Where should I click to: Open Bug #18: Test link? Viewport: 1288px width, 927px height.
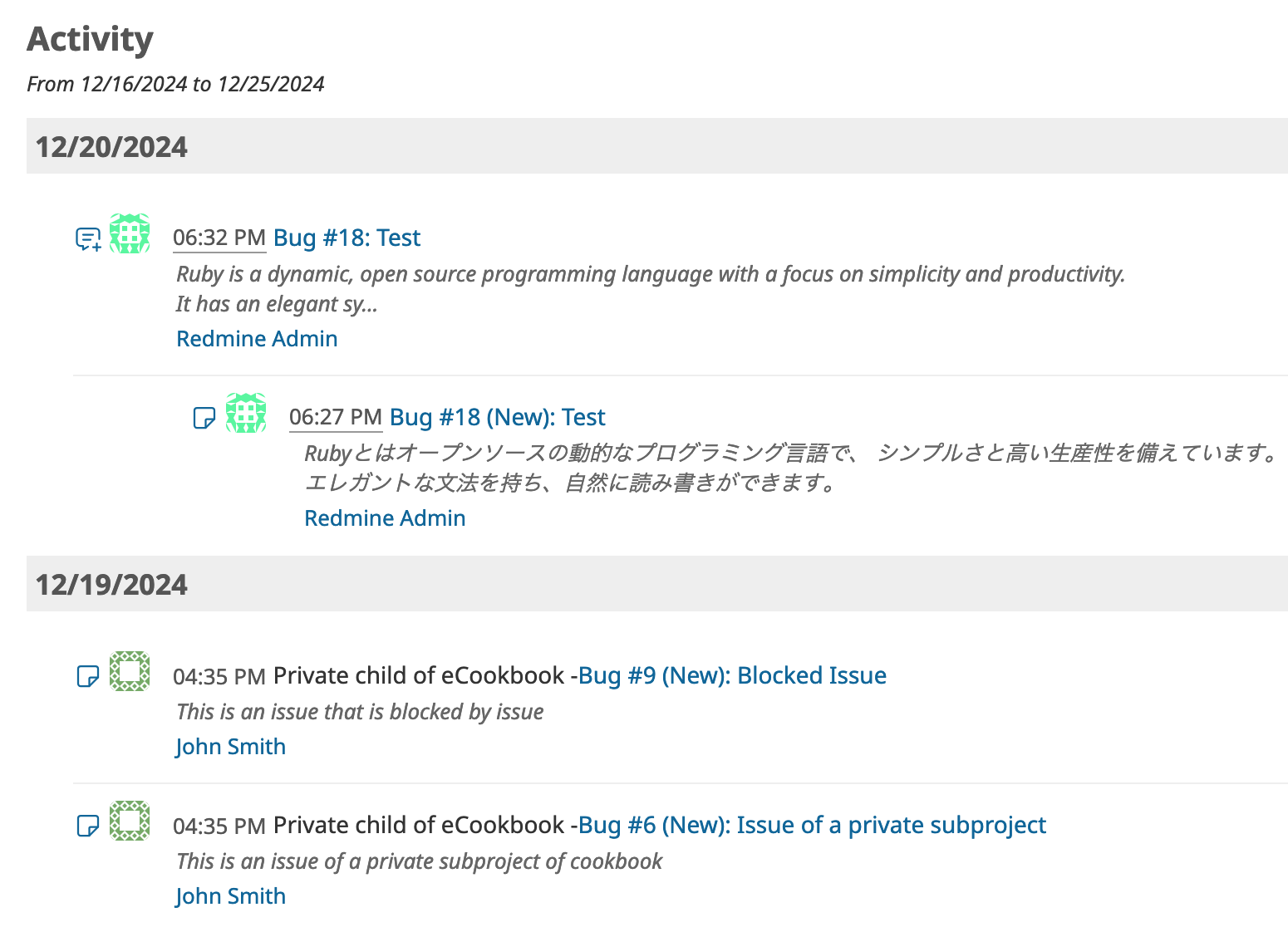[347, 238]
